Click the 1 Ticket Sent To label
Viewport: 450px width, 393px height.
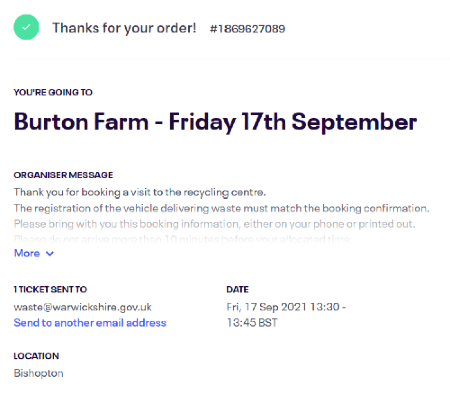coord(50,289)
